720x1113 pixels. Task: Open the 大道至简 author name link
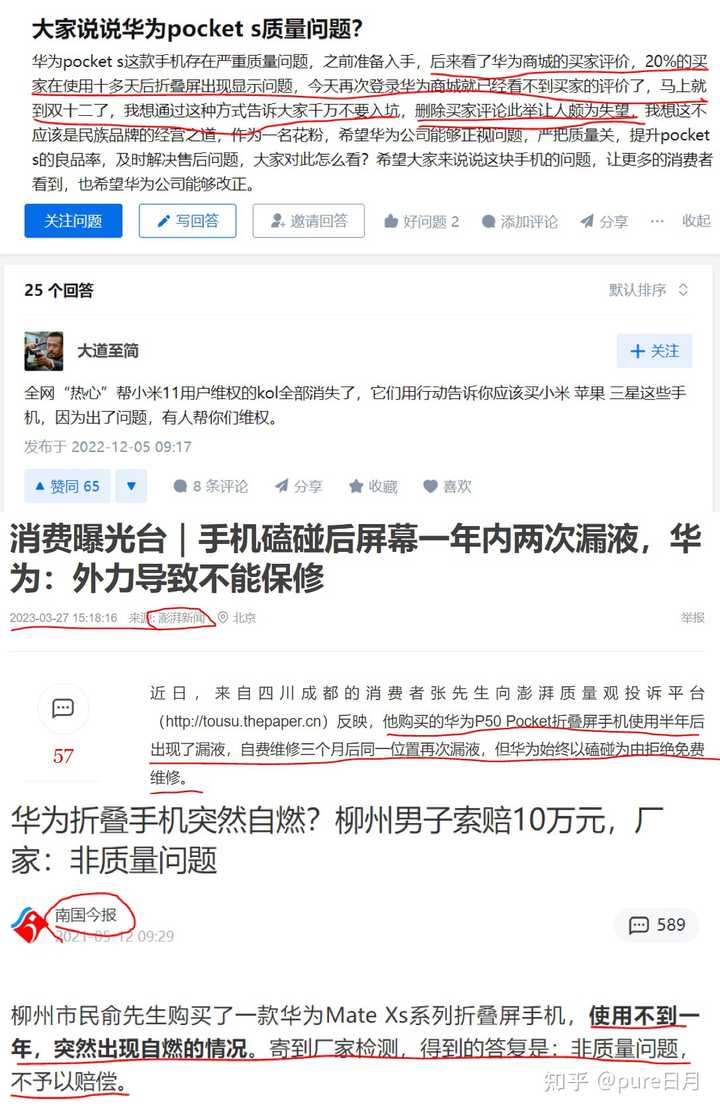(108, 351)
